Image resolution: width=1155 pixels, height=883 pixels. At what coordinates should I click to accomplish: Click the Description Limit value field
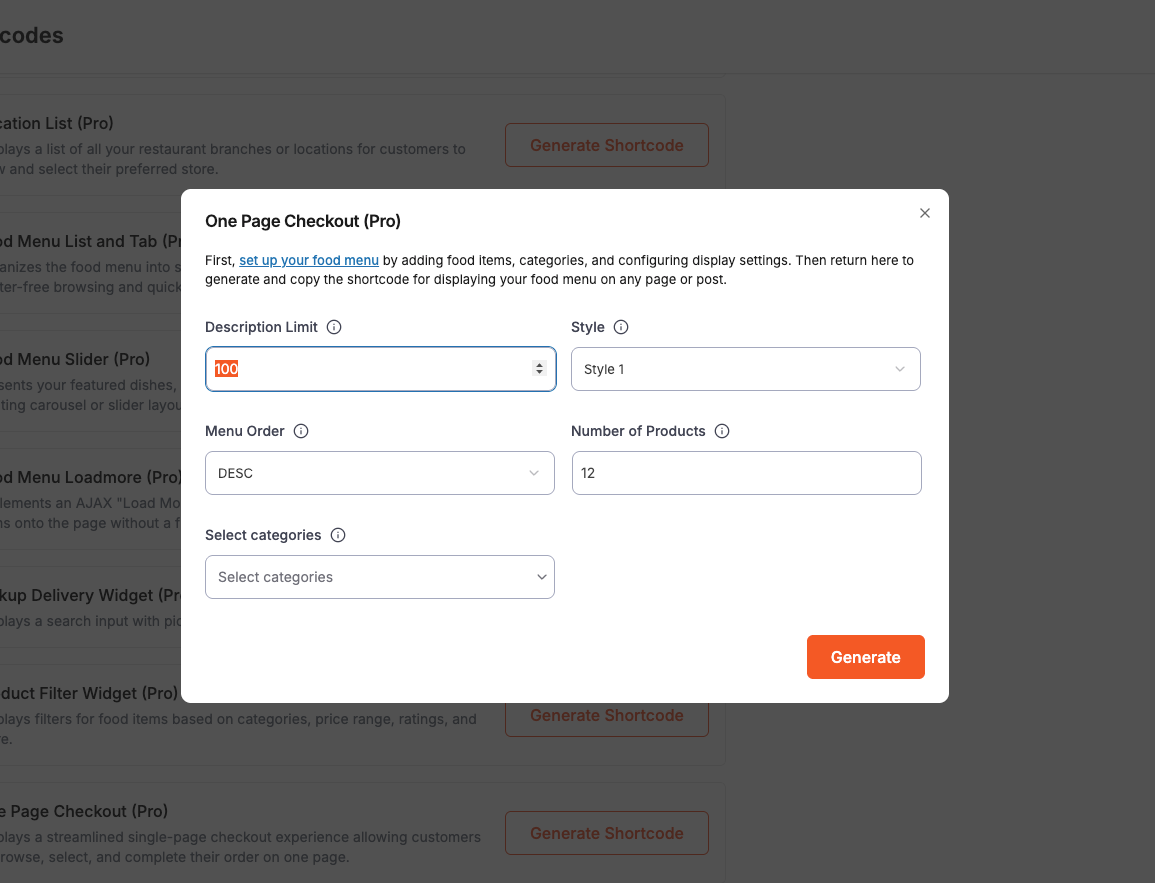point(380,369)
